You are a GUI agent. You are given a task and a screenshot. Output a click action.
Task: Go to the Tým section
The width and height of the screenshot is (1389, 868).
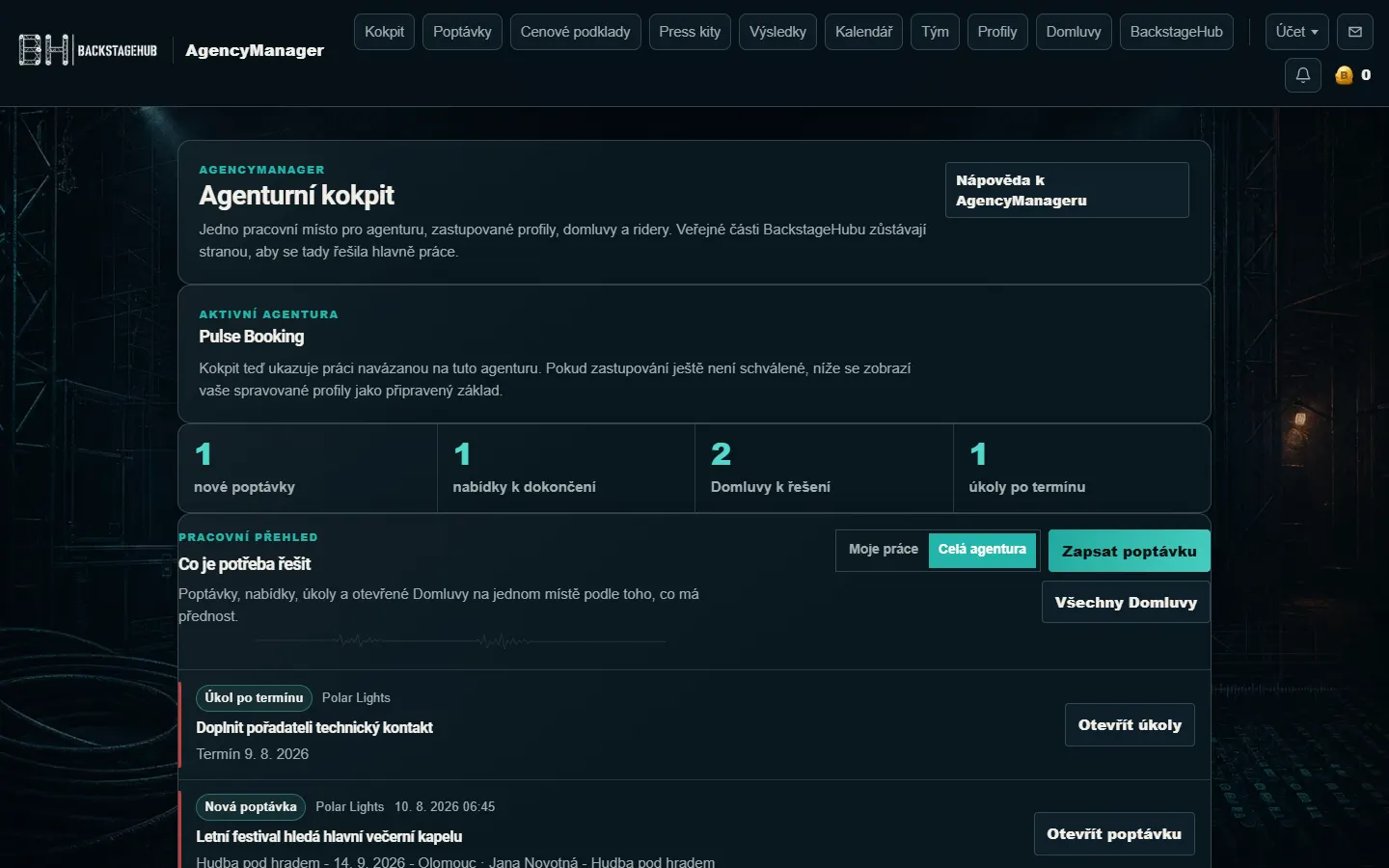click(935, 32)
